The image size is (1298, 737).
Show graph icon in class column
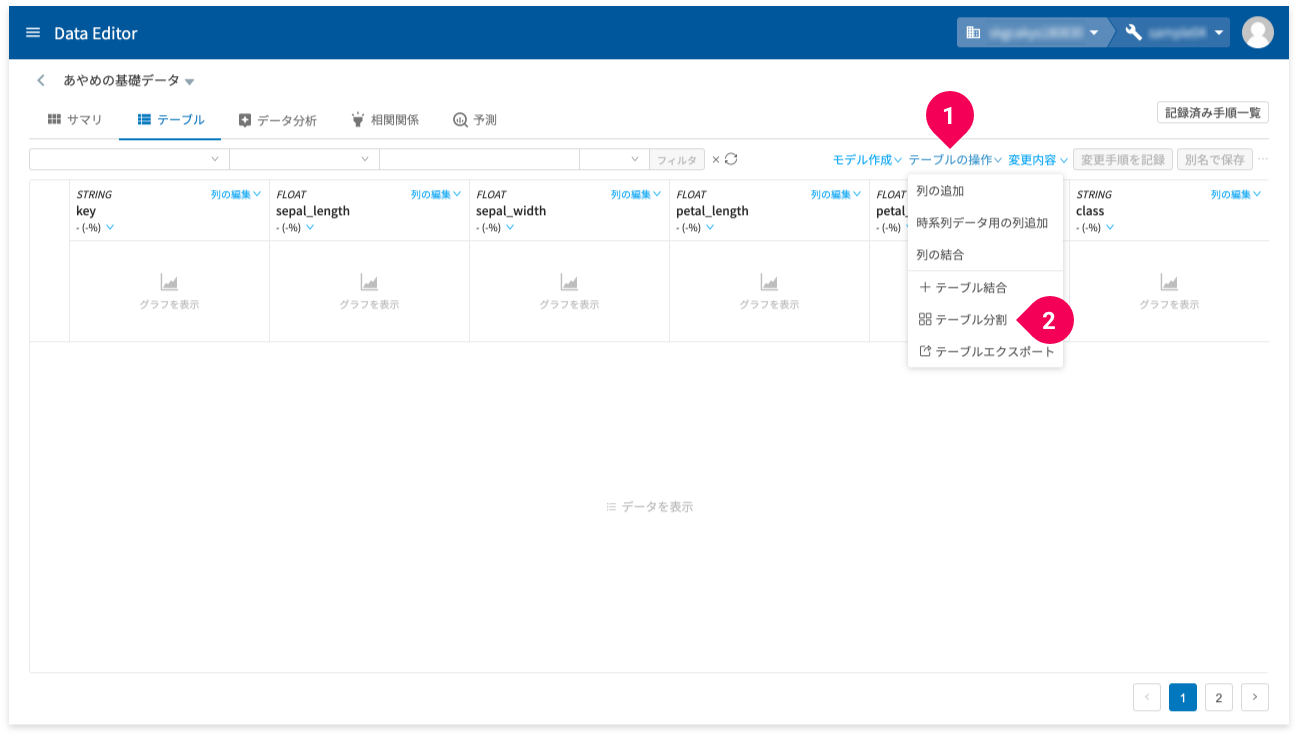(x=1169, y=283)
